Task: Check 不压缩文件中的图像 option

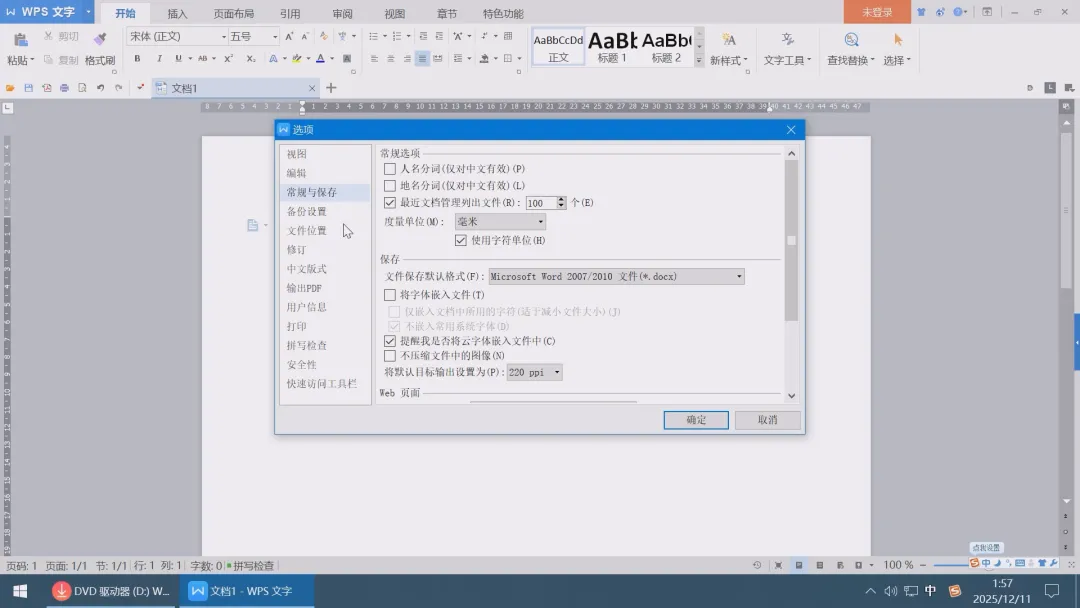Action: [390, 356]
